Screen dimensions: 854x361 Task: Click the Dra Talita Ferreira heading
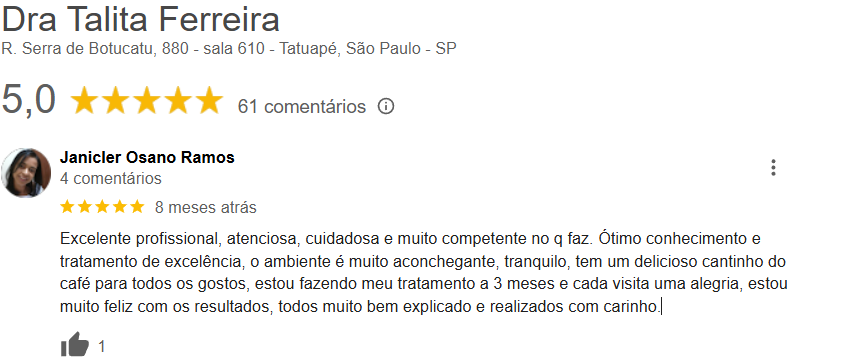[x=141, y=20]
